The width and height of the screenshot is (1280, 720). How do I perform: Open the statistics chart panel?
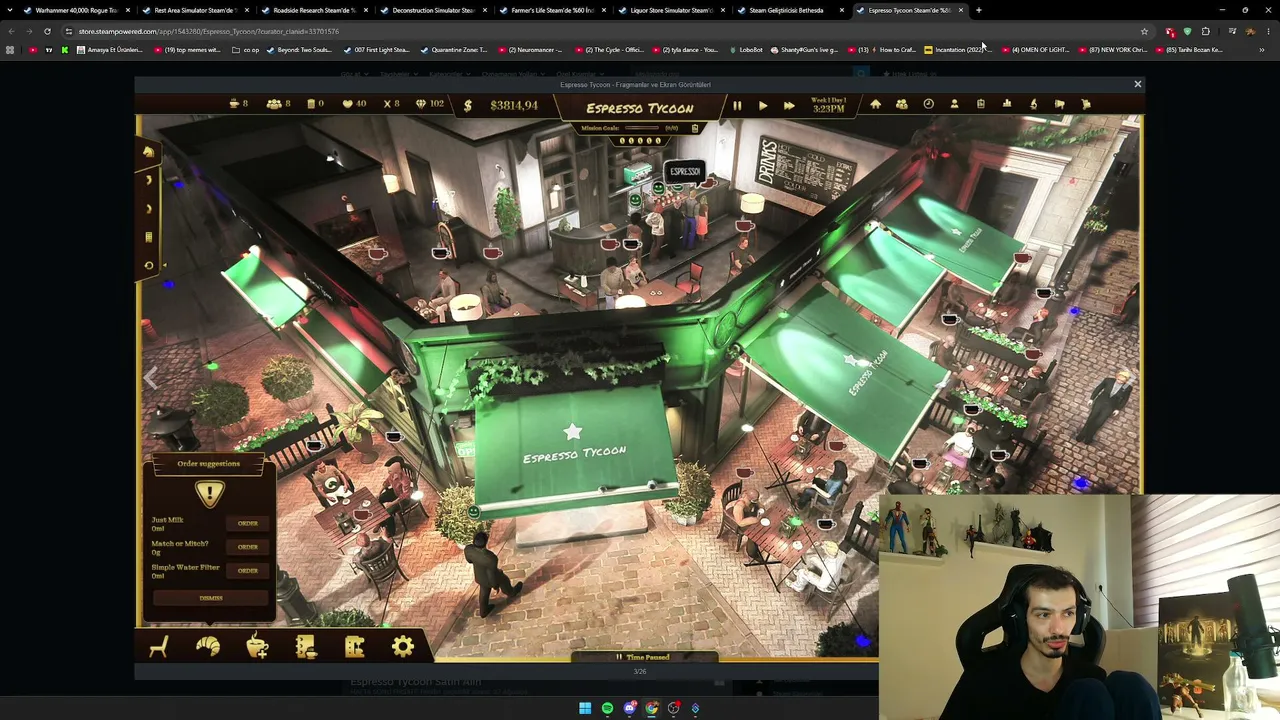[x=1007, y=104]
